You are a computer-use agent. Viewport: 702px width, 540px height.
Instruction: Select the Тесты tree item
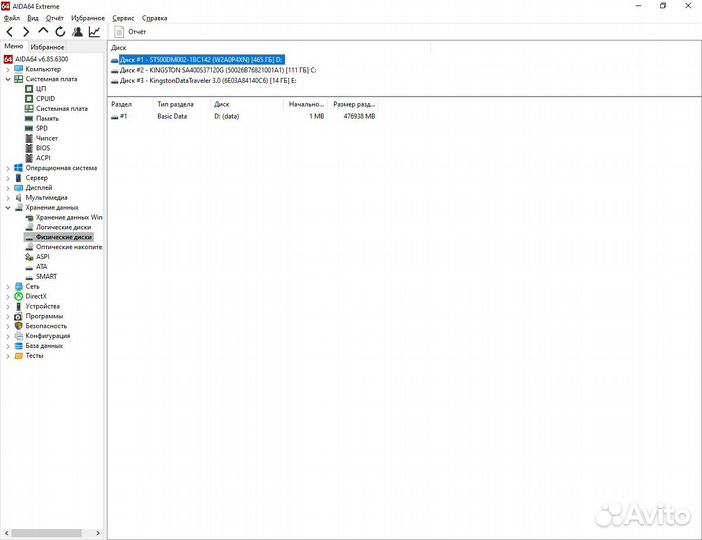click(x=34, y=356)
